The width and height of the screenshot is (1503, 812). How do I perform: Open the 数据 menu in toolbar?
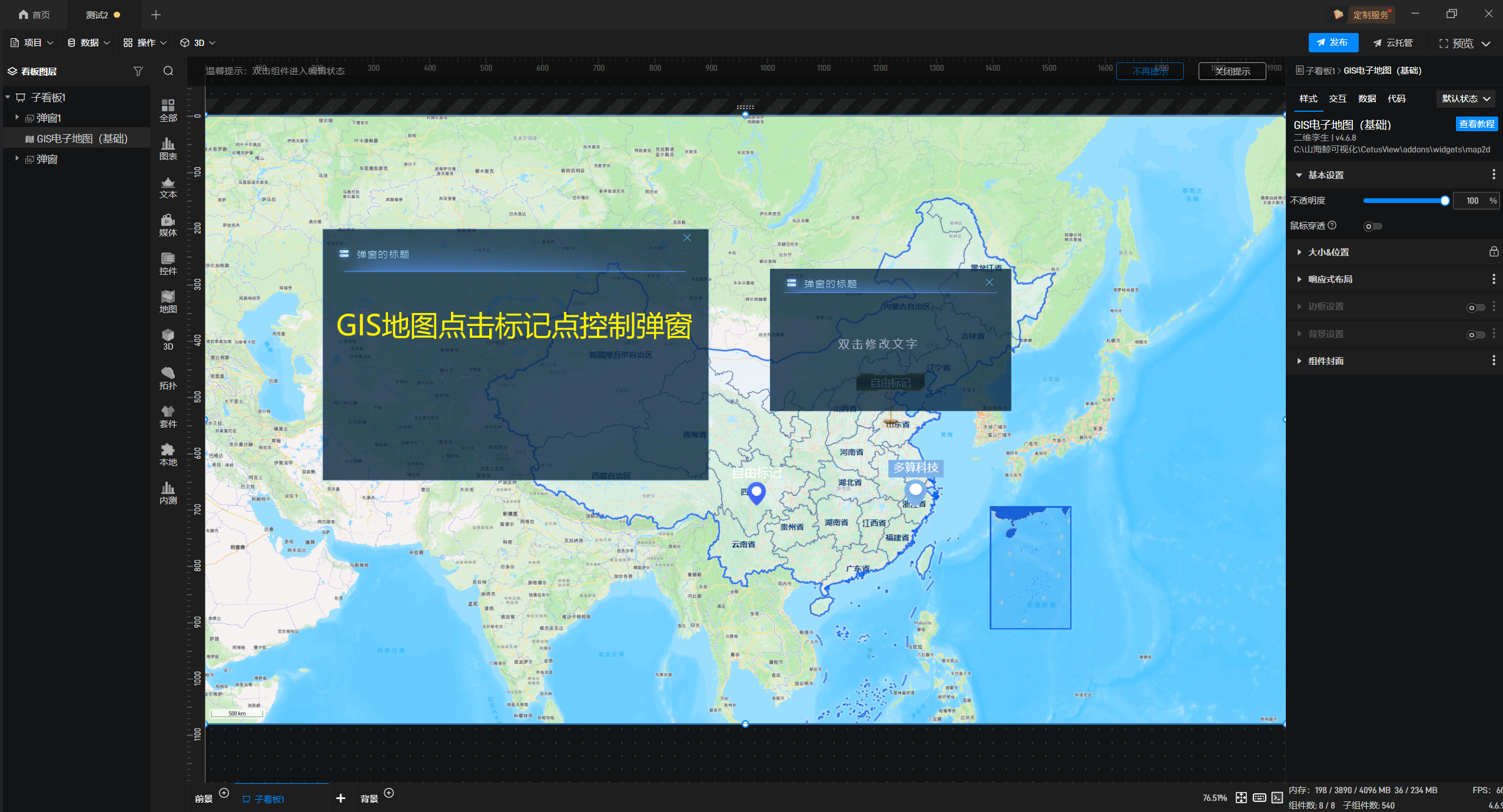click(89, 43)
